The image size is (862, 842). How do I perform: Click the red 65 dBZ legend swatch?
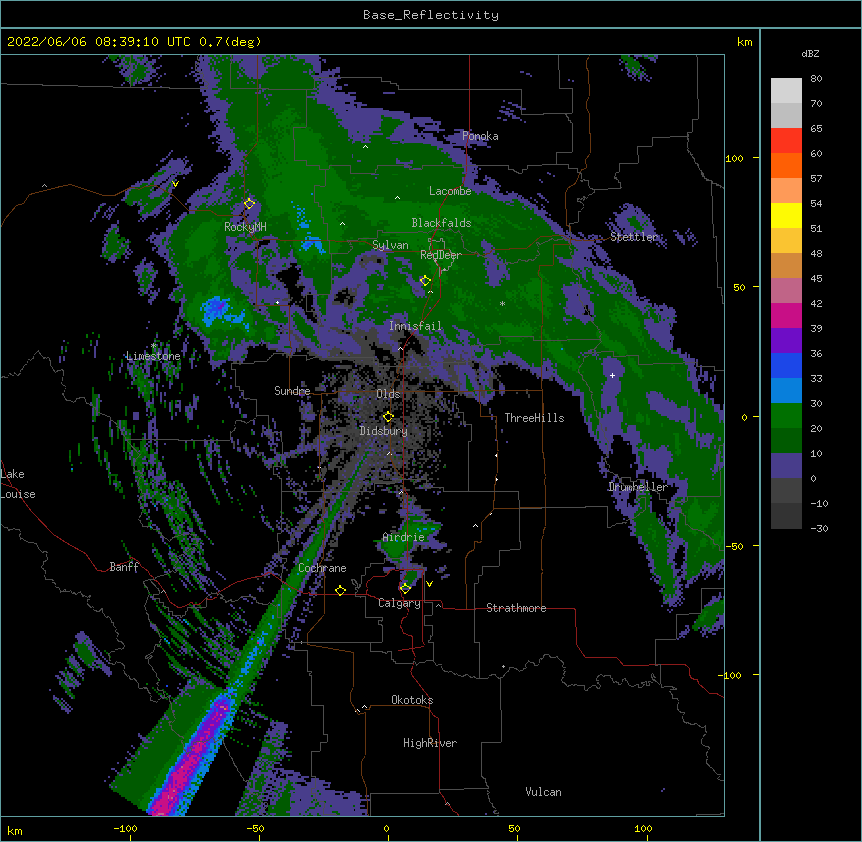pos(786,140)
